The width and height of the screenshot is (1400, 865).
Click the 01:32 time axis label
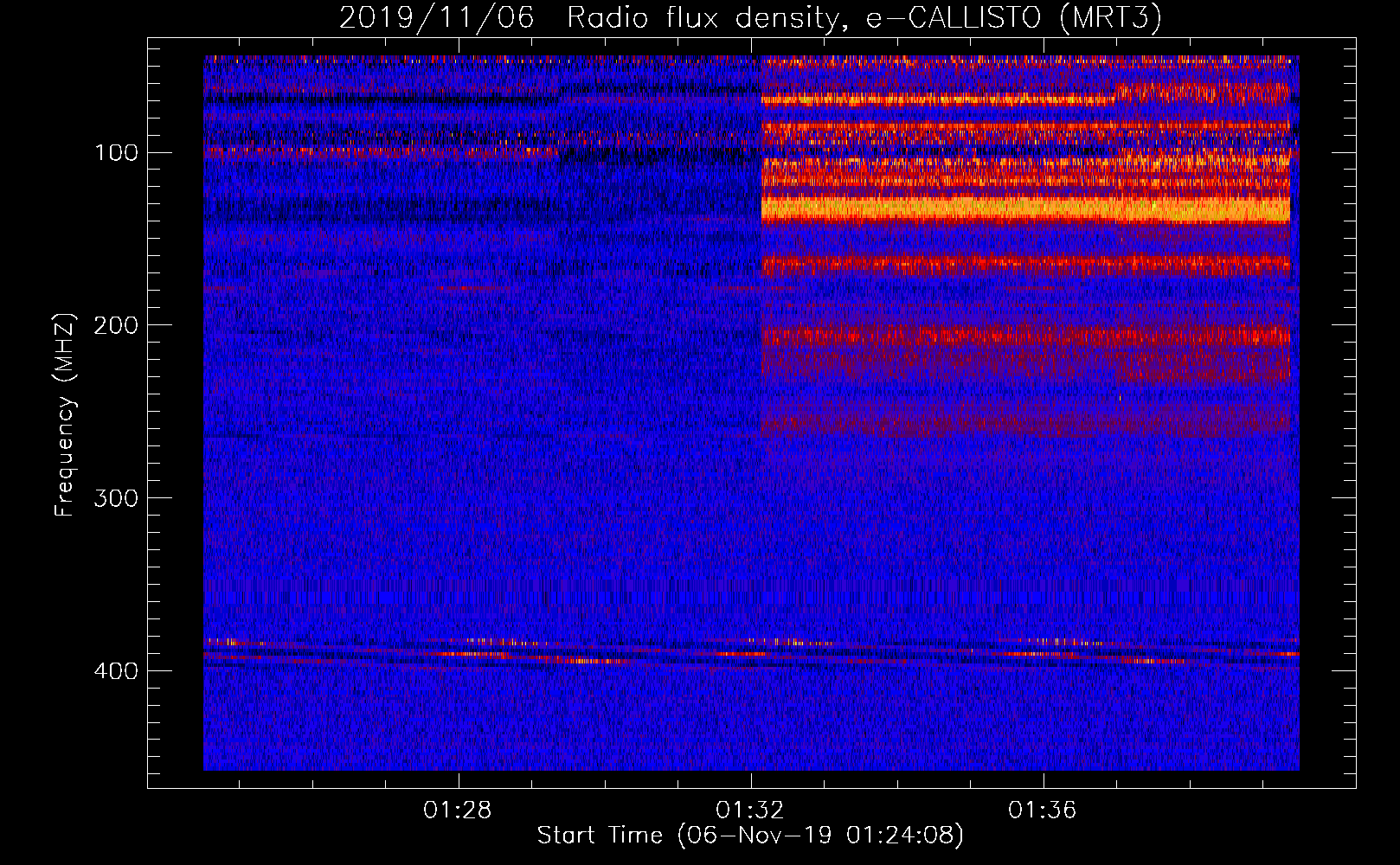coord(749,810)
